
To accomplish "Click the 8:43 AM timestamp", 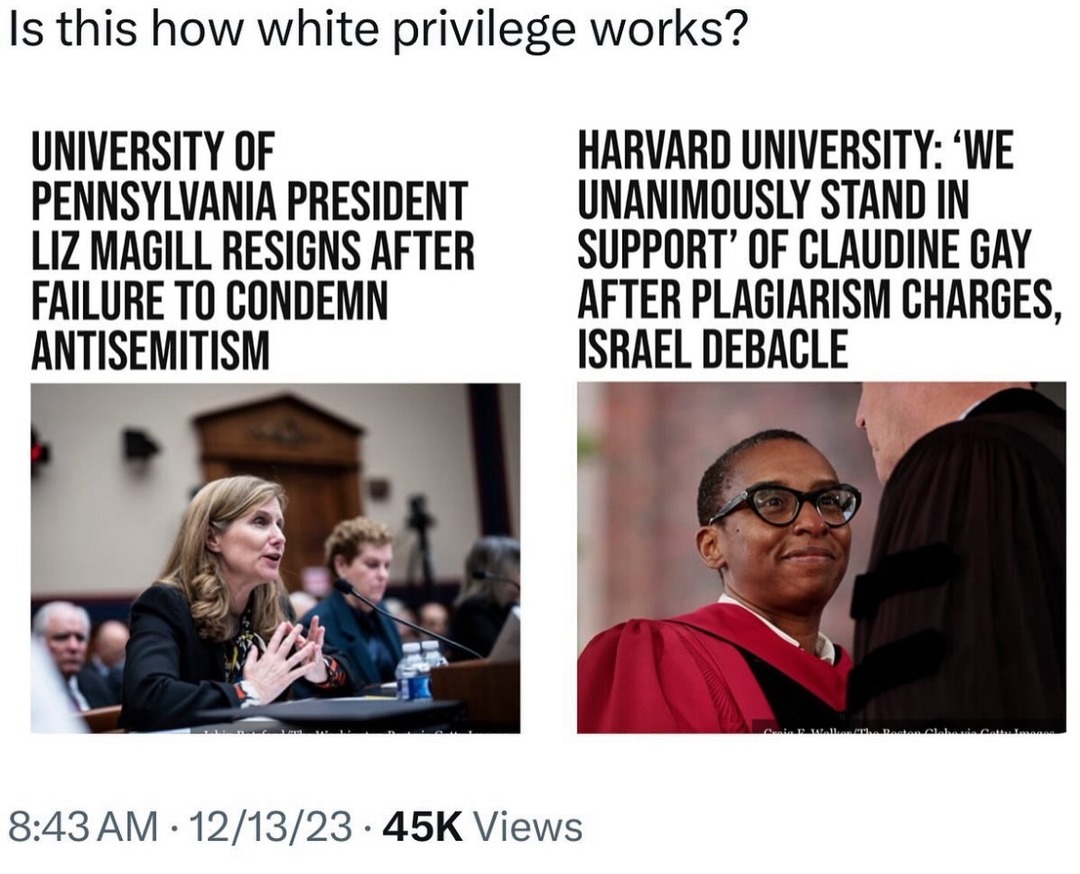I will coord(83,826).
